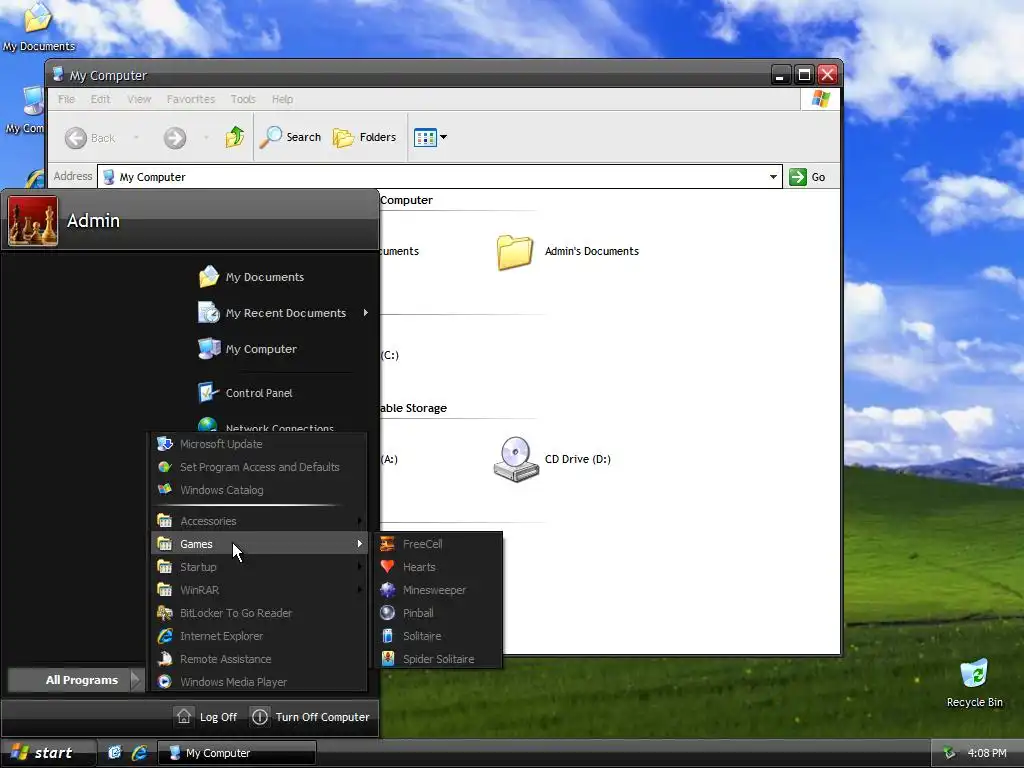Open My Documents desktop icon

point(38,27)
